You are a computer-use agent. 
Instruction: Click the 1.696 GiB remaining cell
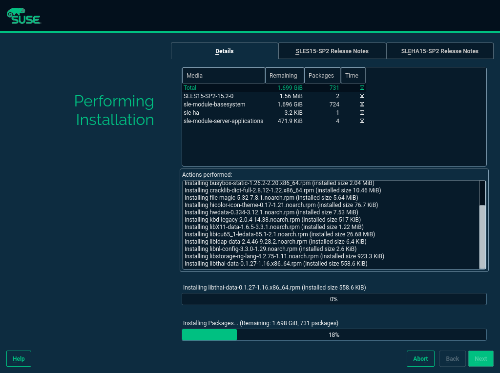[290, 104]
